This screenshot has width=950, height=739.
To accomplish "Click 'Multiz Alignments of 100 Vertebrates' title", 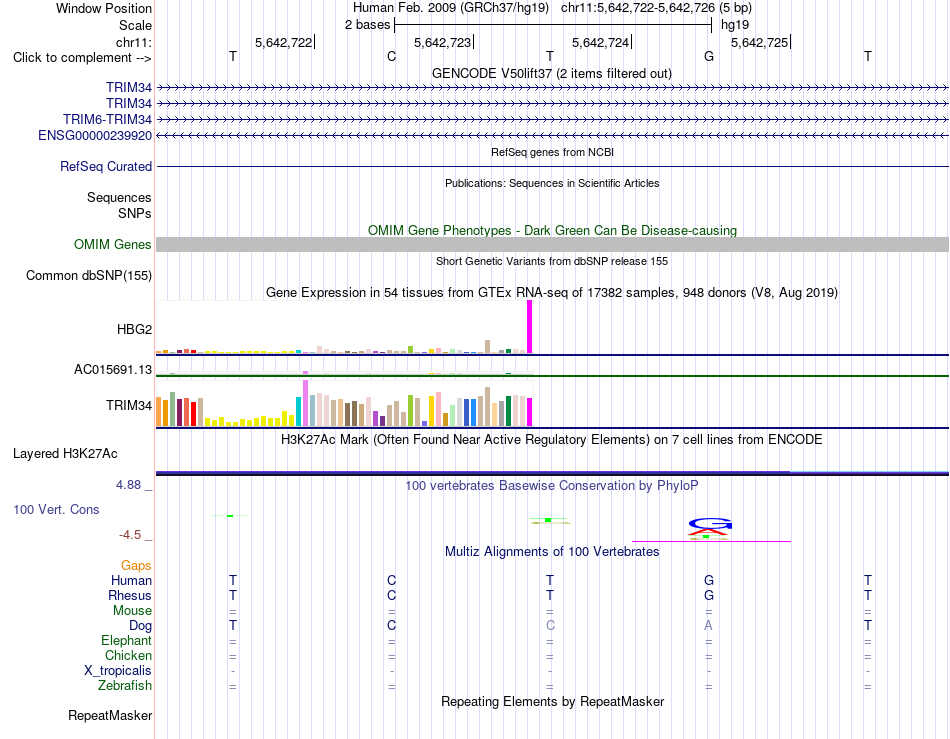I will coord(552,551).
